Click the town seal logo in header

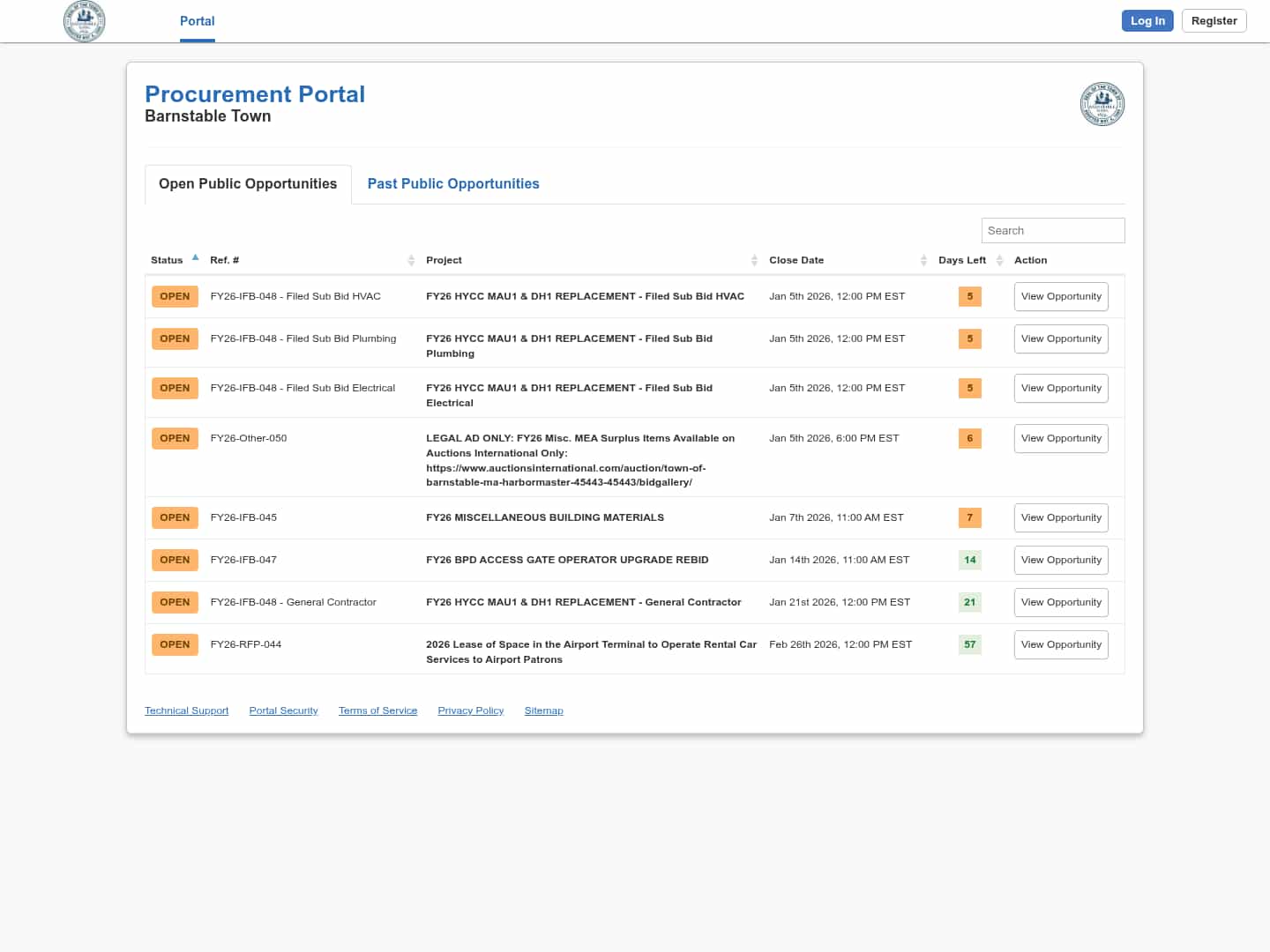[x=85, y=21]
